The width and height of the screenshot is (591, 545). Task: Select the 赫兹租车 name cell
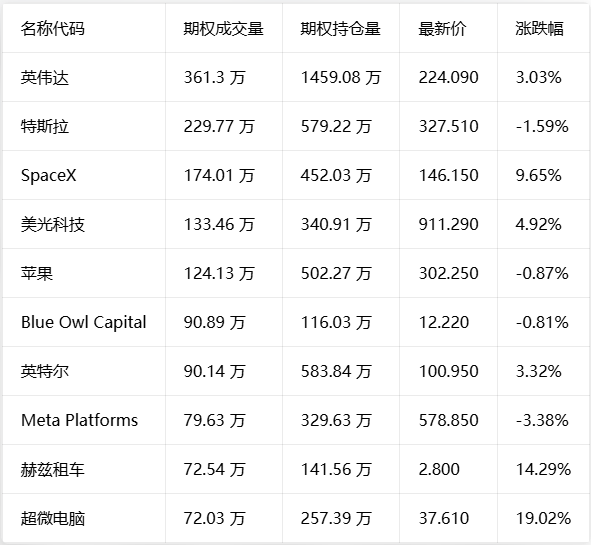(53, 469)
